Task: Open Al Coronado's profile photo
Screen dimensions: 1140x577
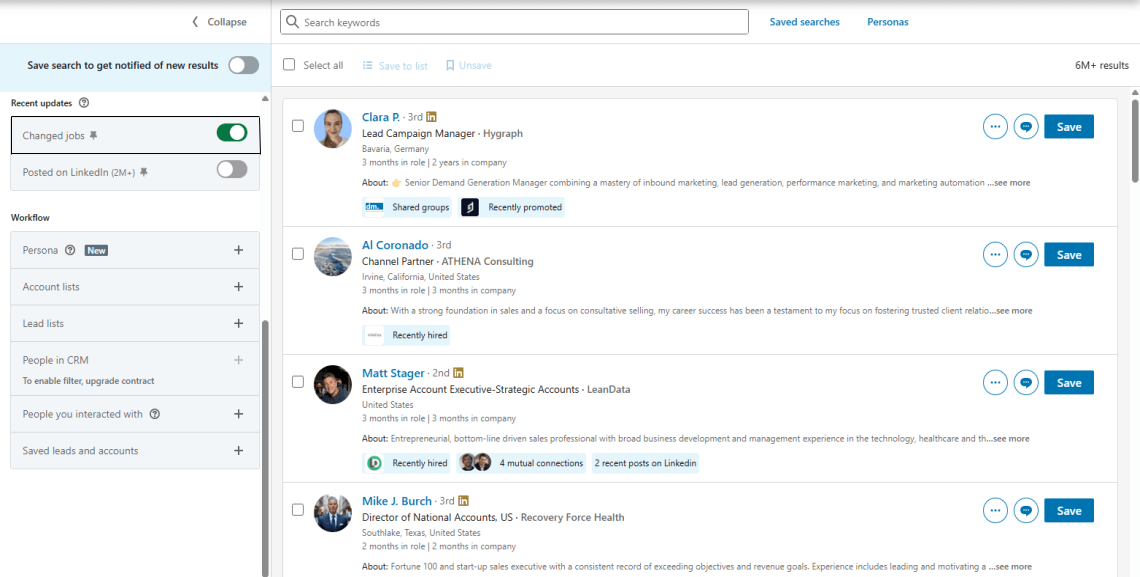Action: (332, 257)
